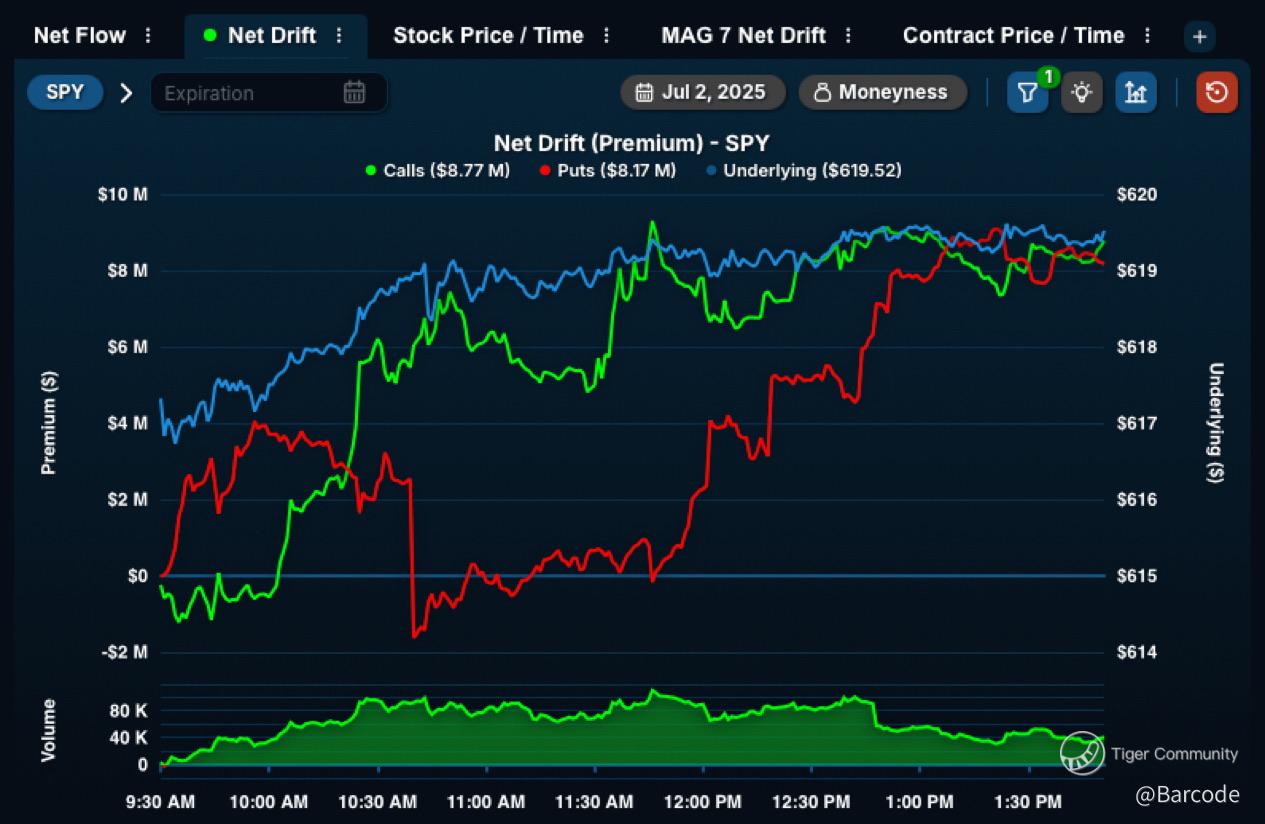Open the Moneyness filter dropdown

[882, 92]
